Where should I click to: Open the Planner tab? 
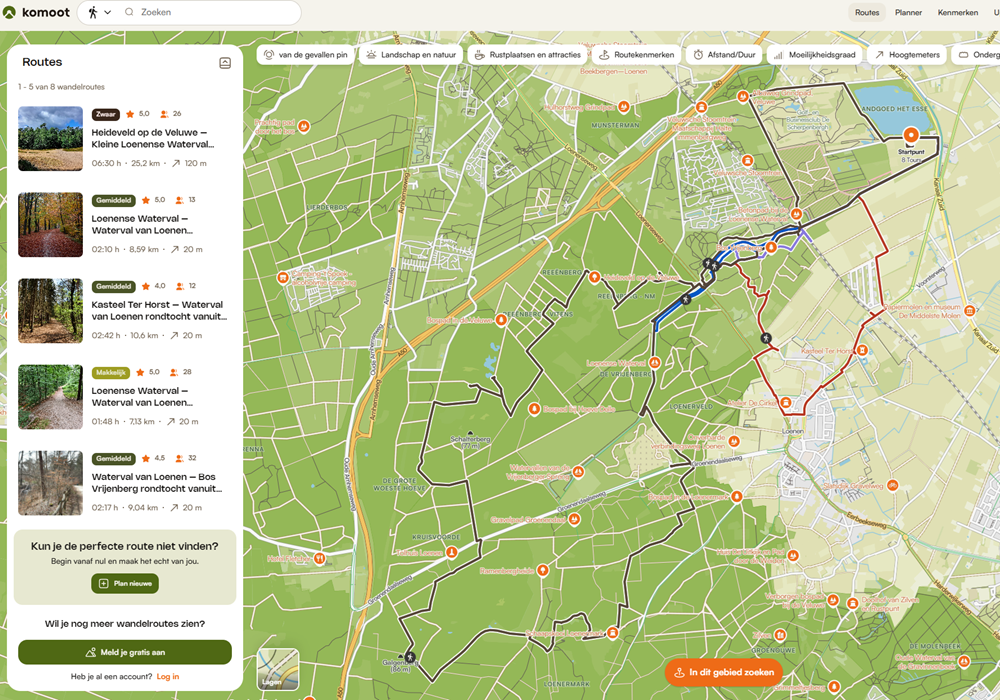click(908, 13)
